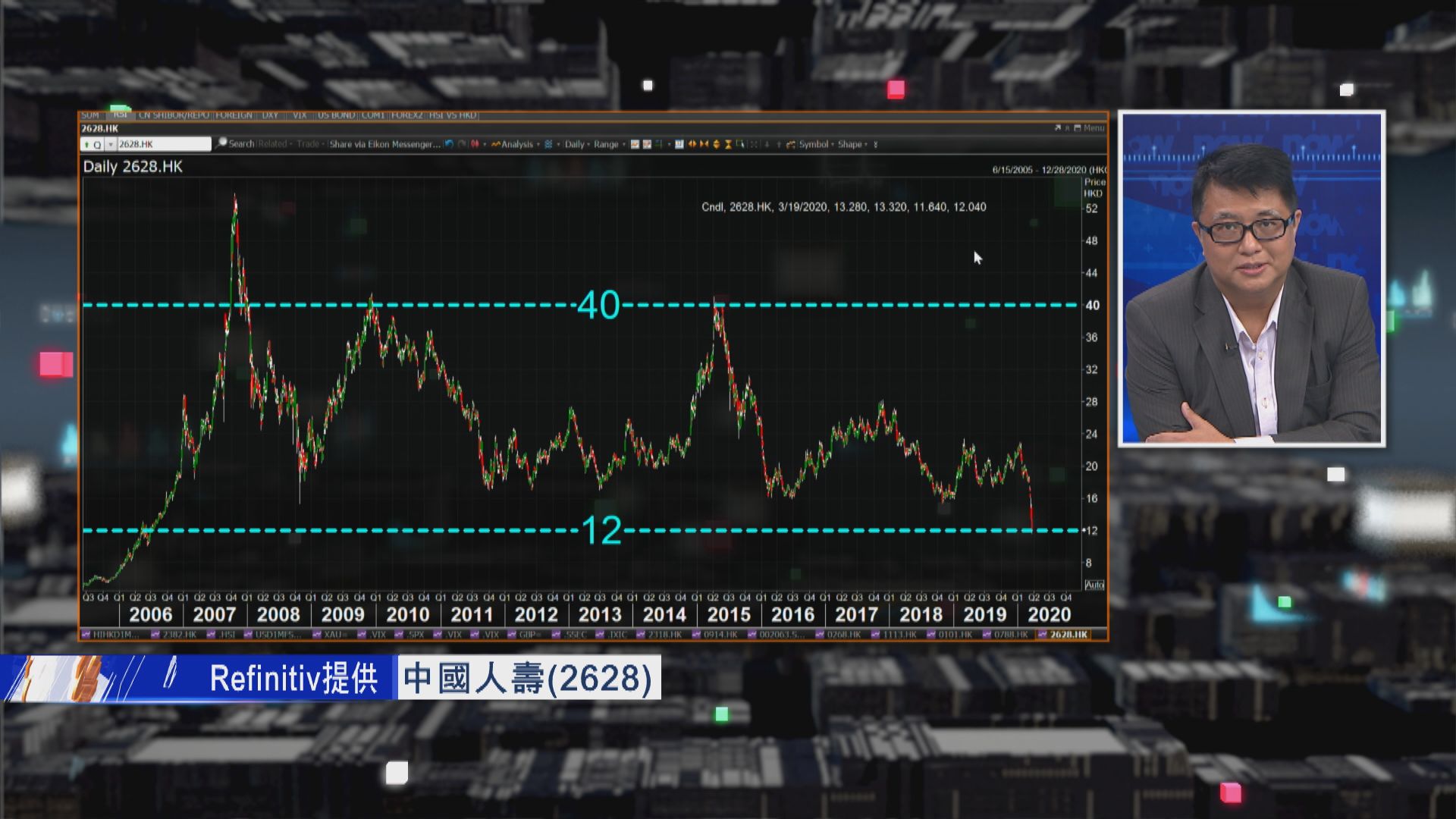Click the layout grid icon beside Analysis
The width and height of the screenshot is (1456, 819).
(x=548, y=144)
